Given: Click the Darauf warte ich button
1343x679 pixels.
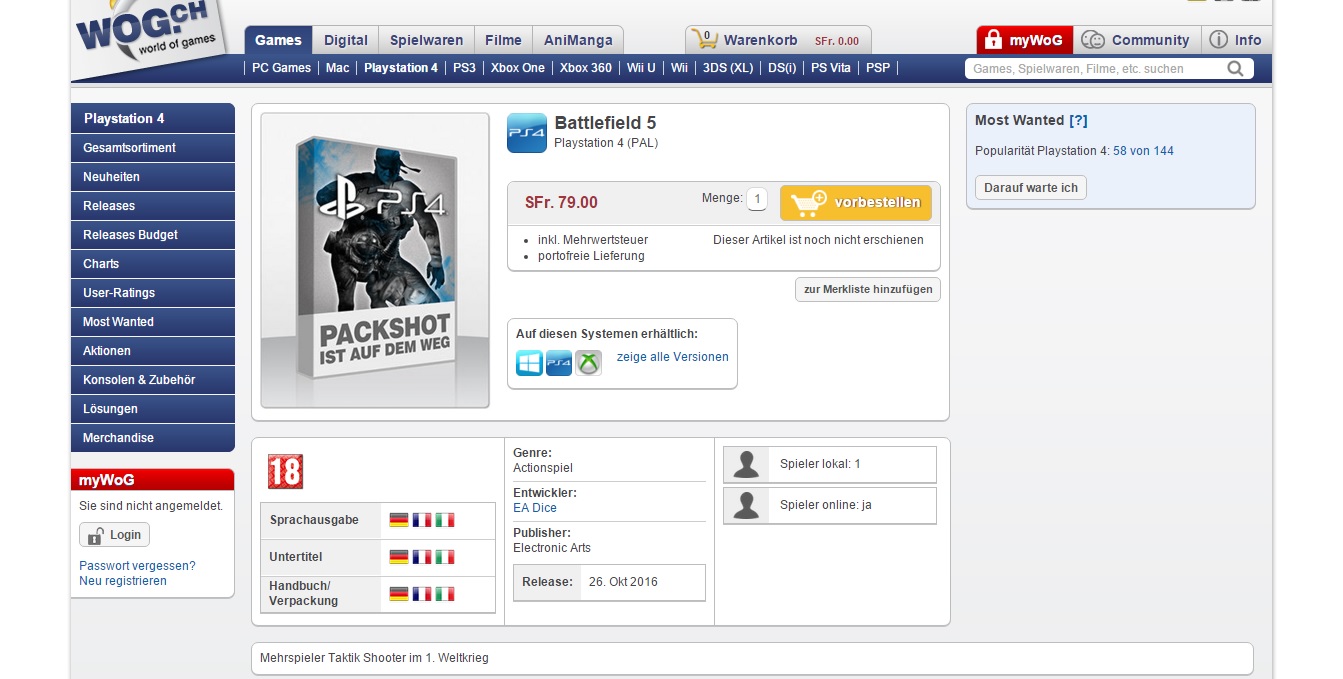Looking at the screenshot, I should click(1031, 188).
